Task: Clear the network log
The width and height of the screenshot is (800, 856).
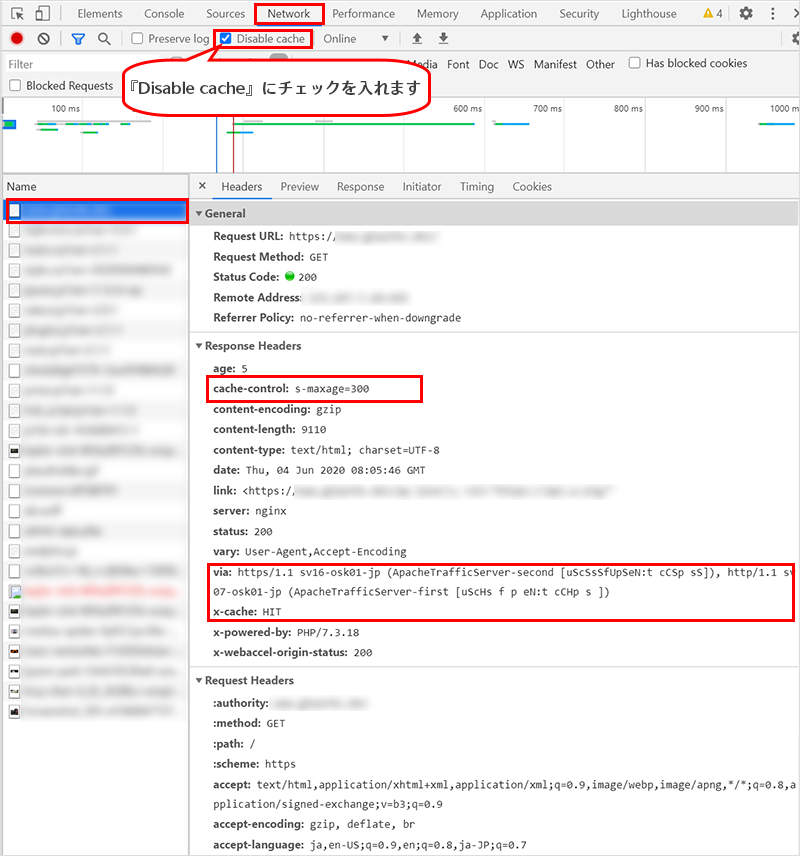Action: [x=43, y=39]
